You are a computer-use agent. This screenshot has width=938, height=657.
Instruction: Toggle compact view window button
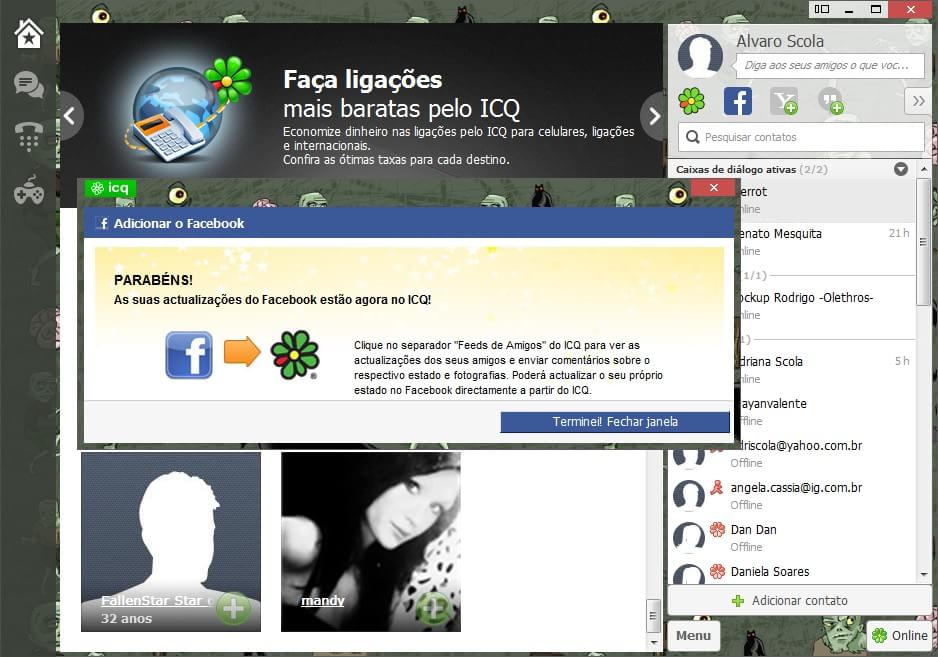pyautogui.click(x=822, y=9)
